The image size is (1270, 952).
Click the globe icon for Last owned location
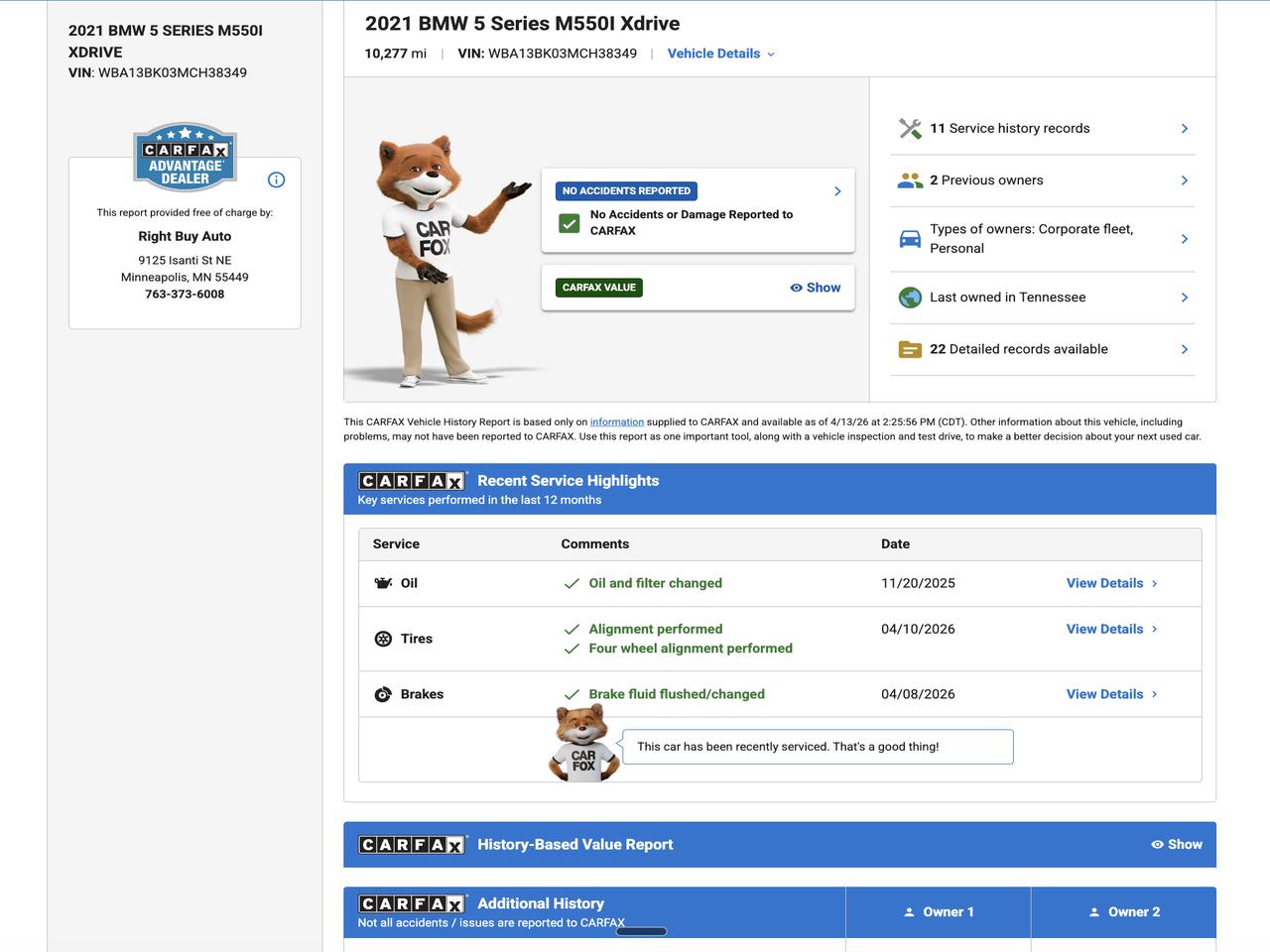(909, 297)
